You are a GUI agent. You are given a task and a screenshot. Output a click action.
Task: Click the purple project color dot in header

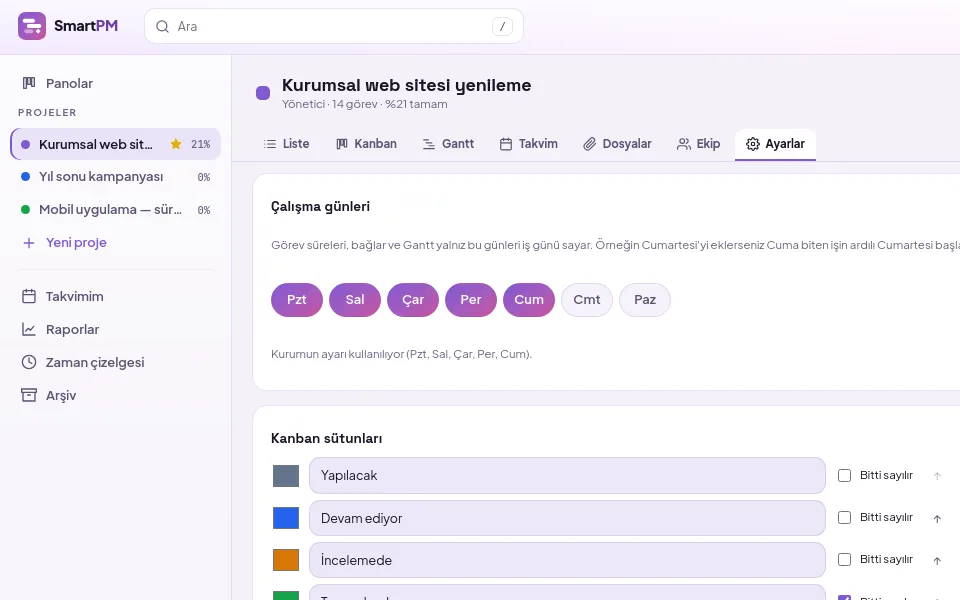263,93
